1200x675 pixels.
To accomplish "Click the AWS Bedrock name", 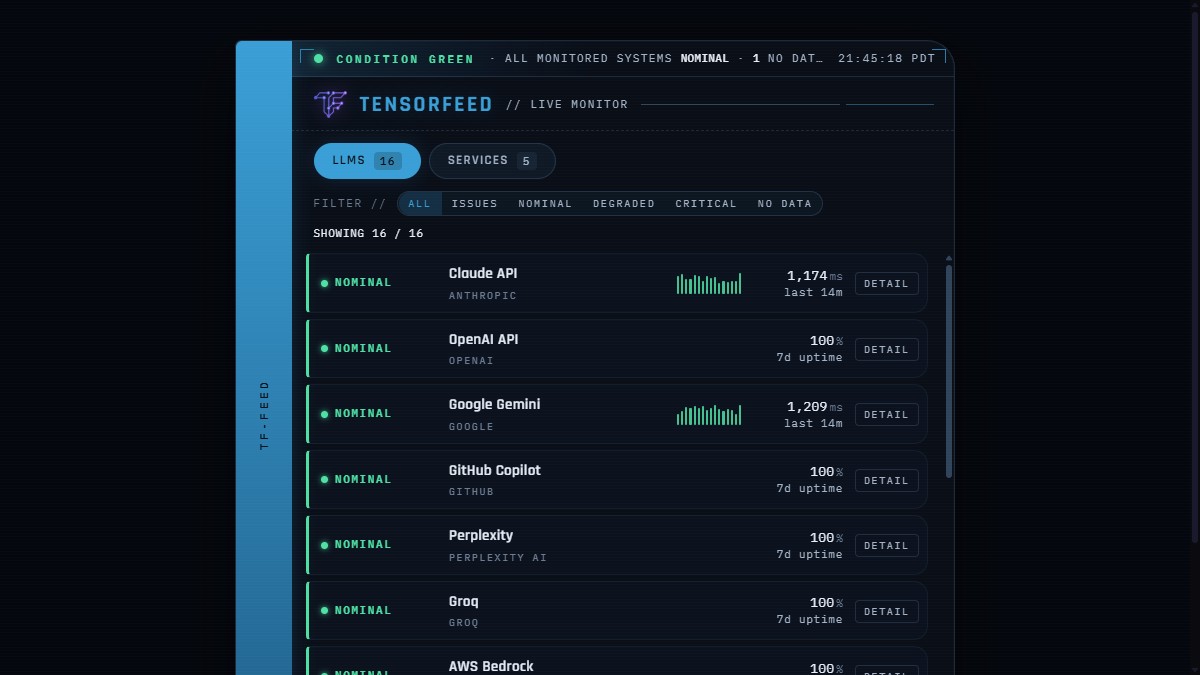I will point(491,667).
